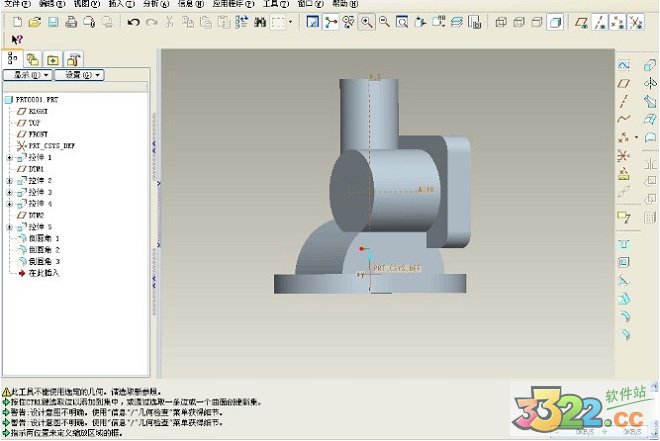The width and height of the screenshot is (660, 441).
Task: Select the Sketch tool in right toolbar
Action: point(623,65)
